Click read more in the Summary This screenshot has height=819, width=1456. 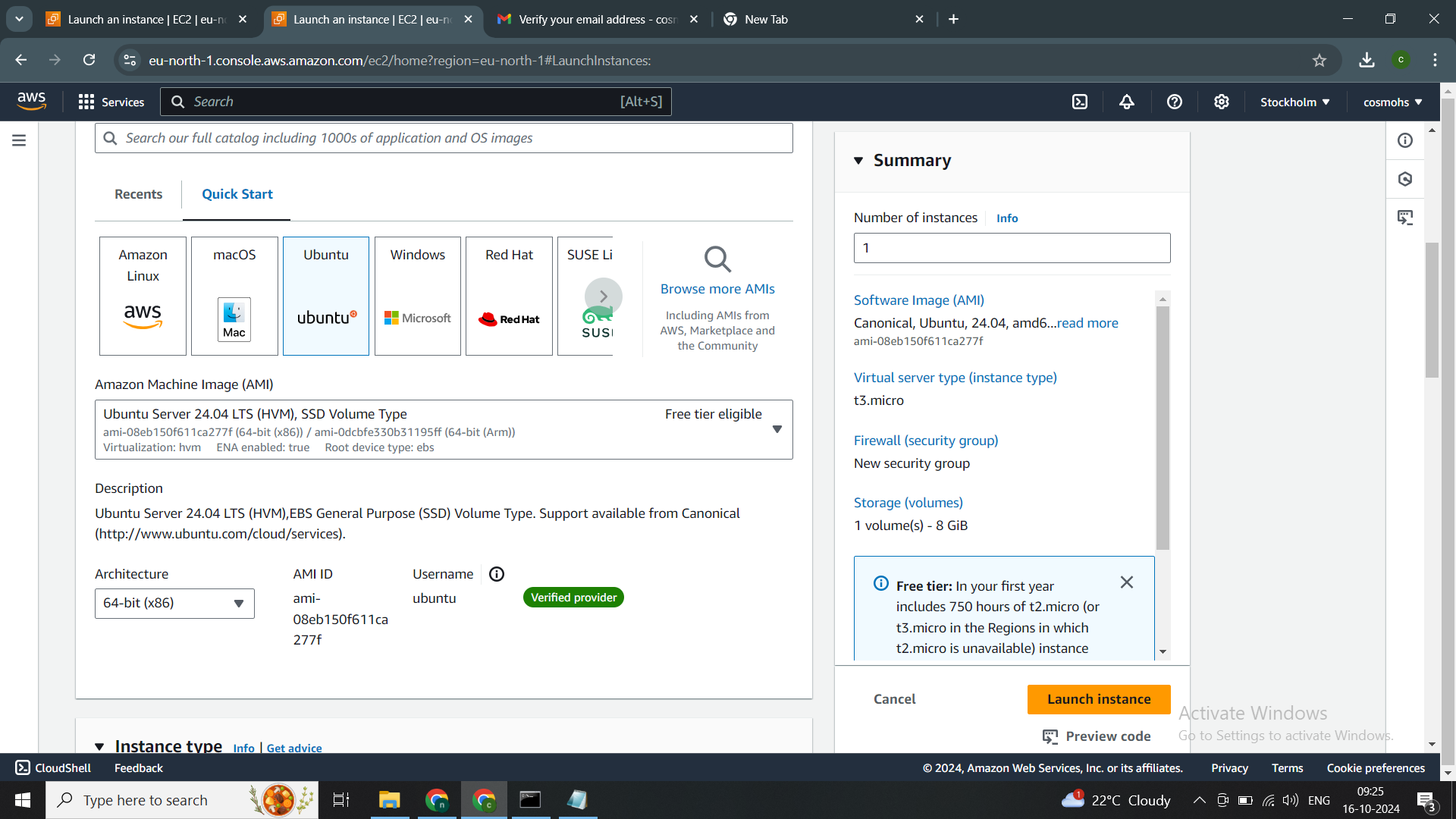click(1087, 323)
